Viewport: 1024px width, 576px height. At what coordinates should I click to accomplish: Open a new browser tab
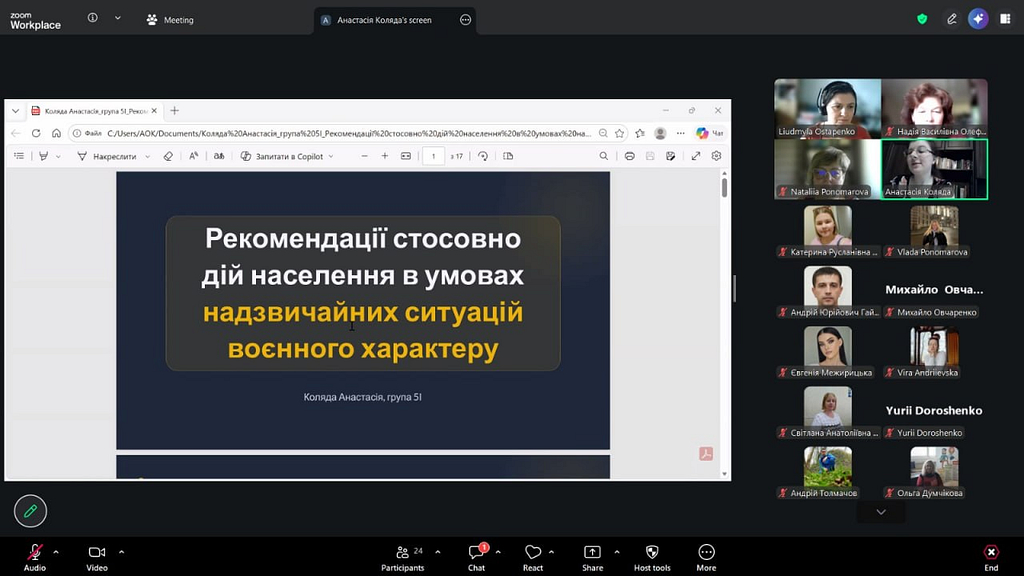[x=174, y=111]
